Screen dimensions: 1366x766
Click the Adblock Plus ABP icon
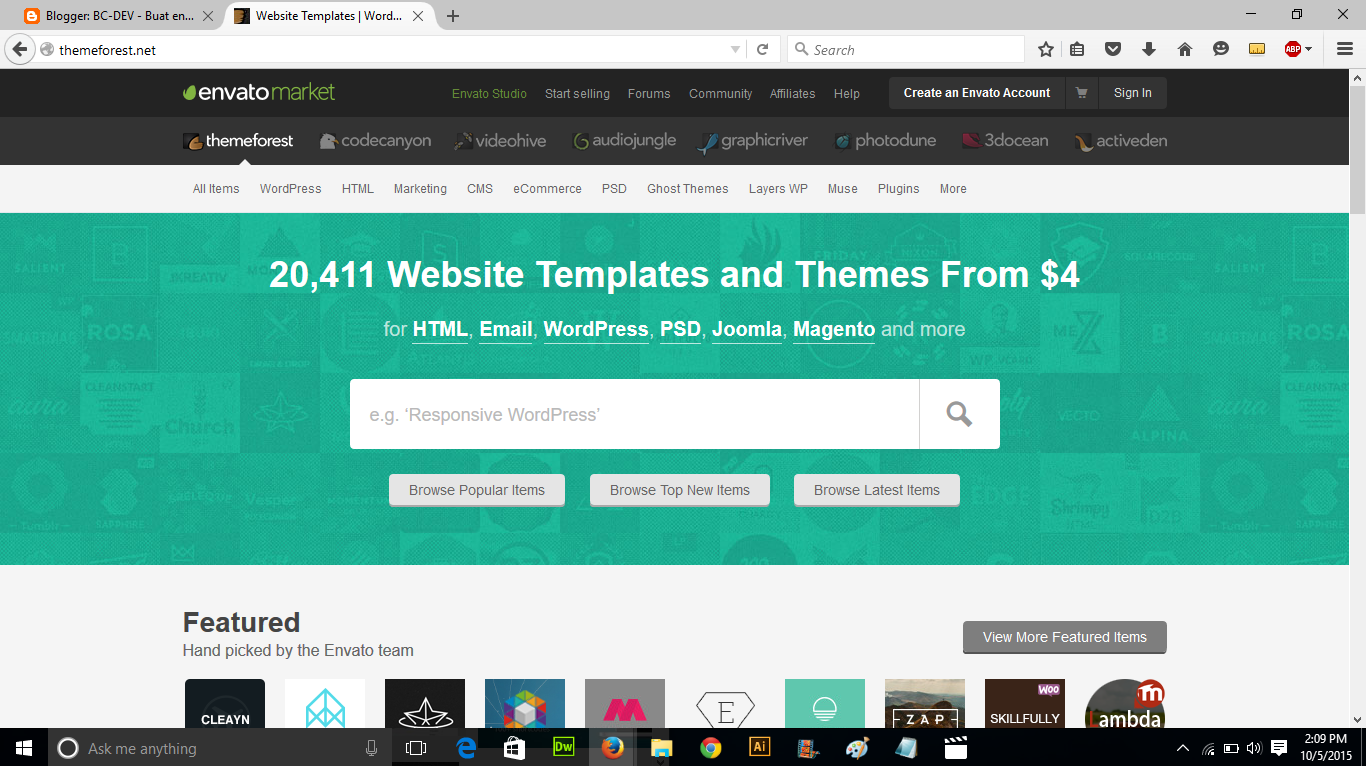tap(1293, 49)
